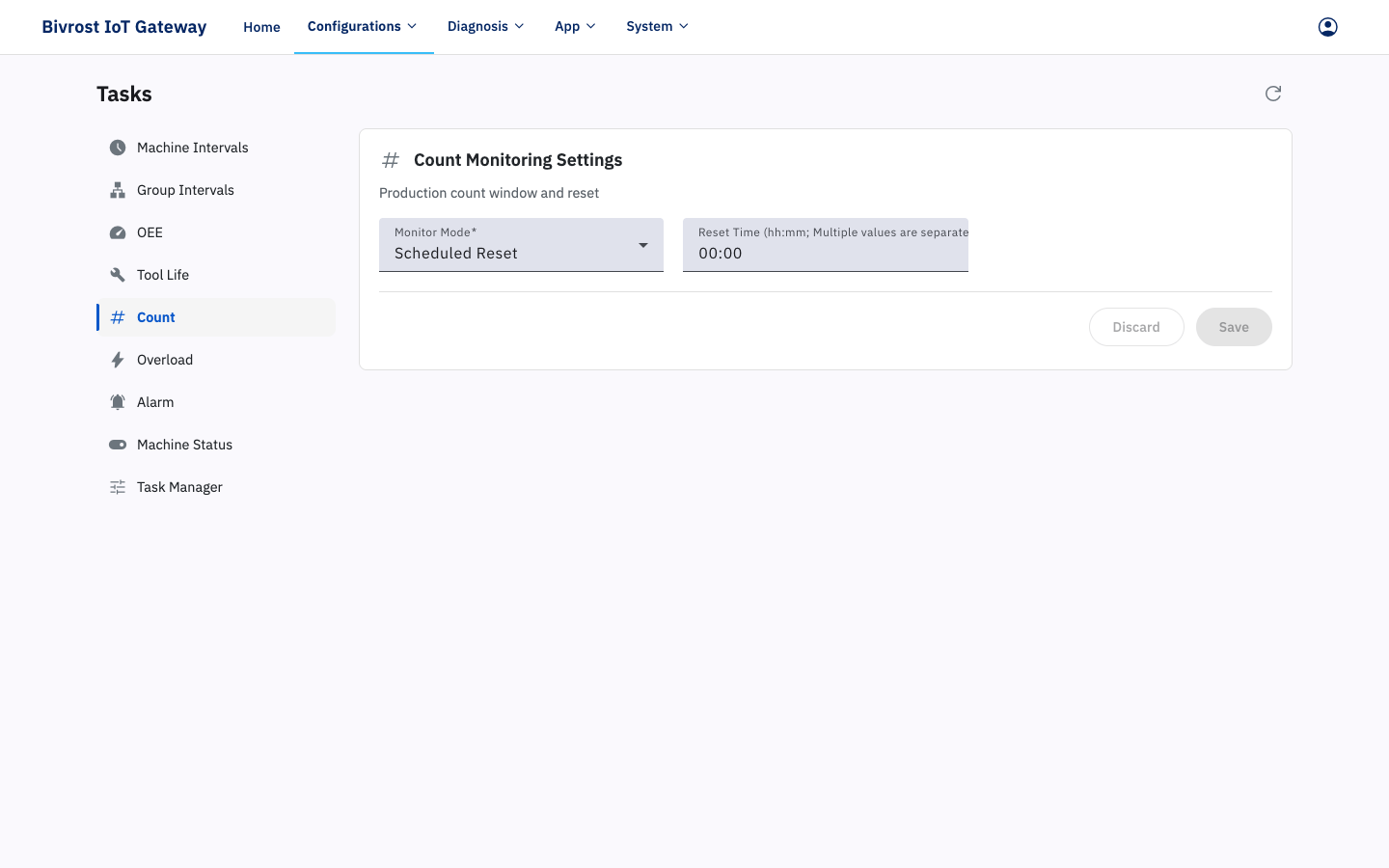Click the Group Intervals hierarchy icon
The image size is (1389, 868).
(x=118, y=190)
